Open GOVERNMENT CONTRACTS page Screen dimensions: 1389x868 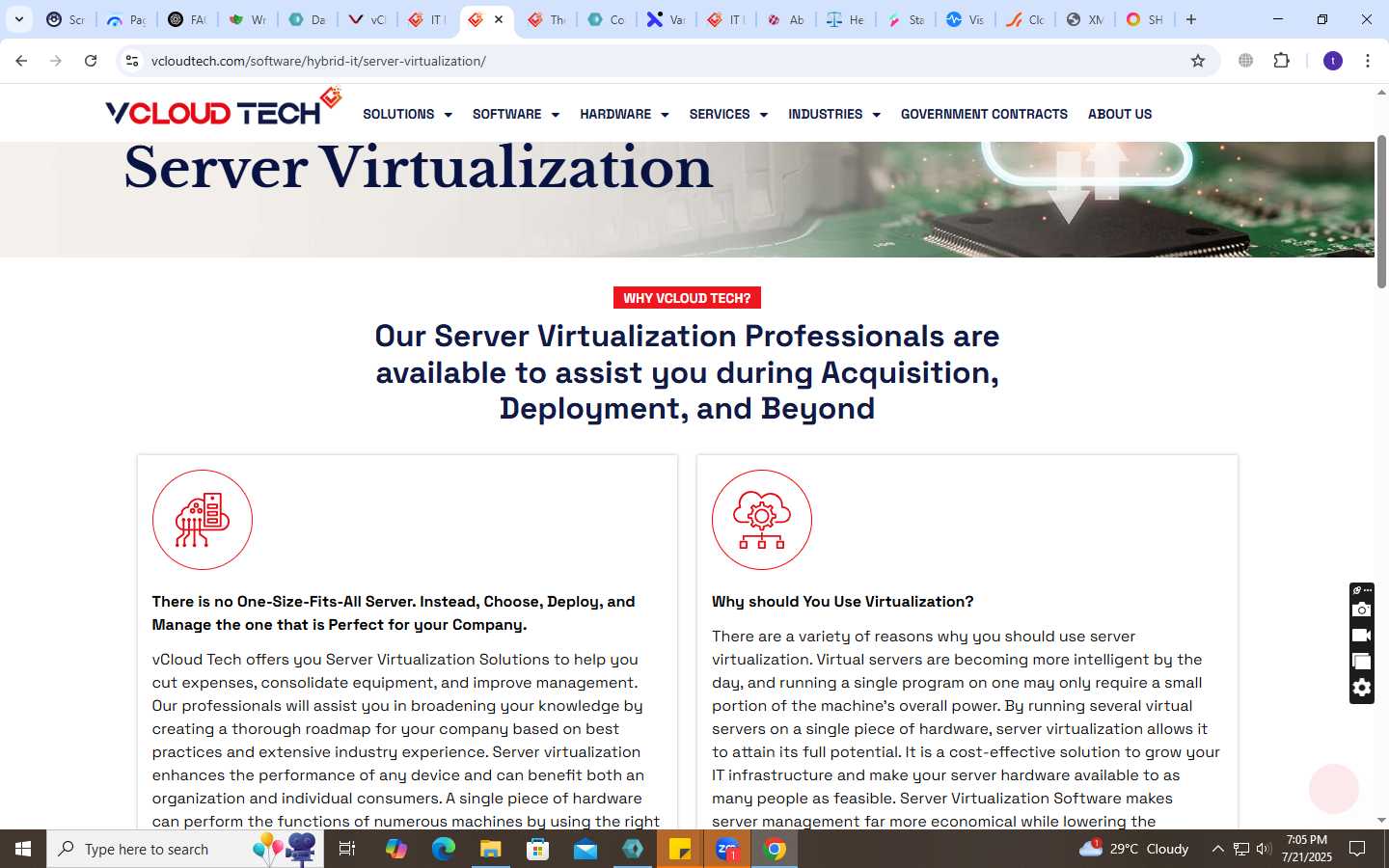tap(984, 114)
